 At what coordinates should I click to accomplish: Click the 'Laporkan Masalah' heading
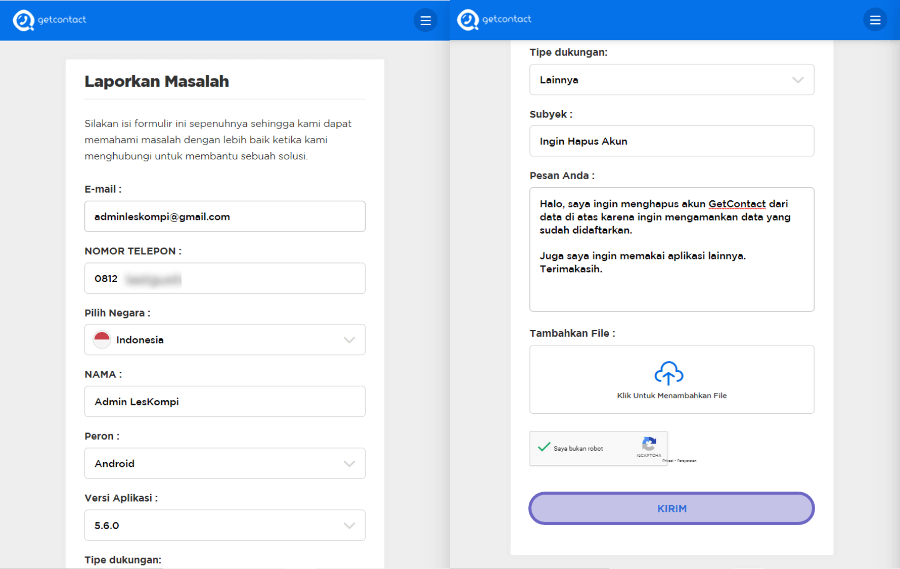157,82
